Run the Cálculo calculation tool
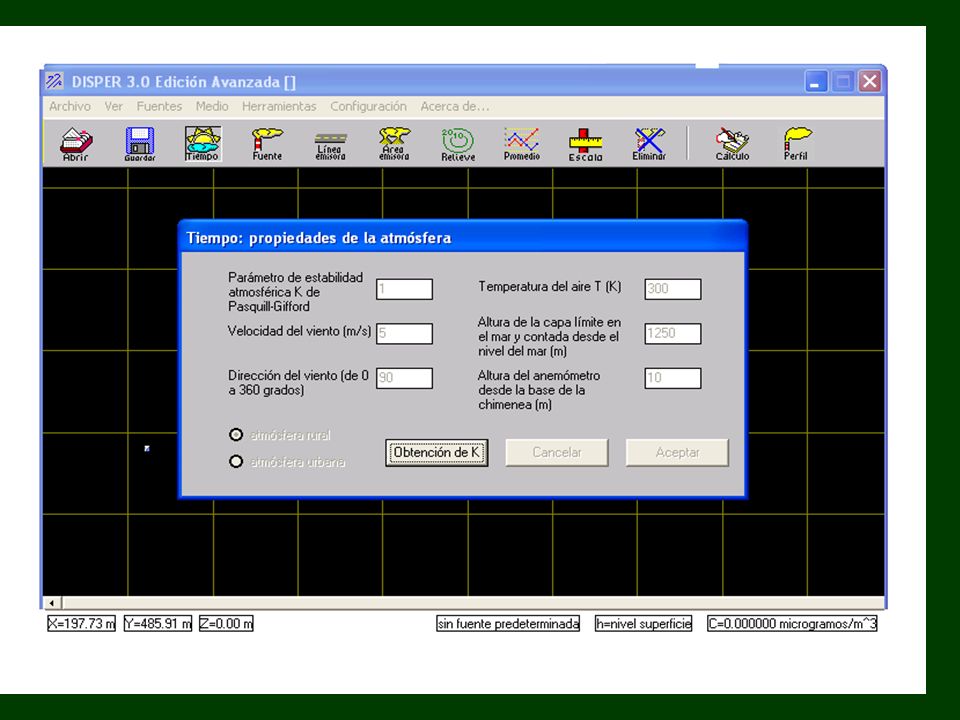 [732, 144]
